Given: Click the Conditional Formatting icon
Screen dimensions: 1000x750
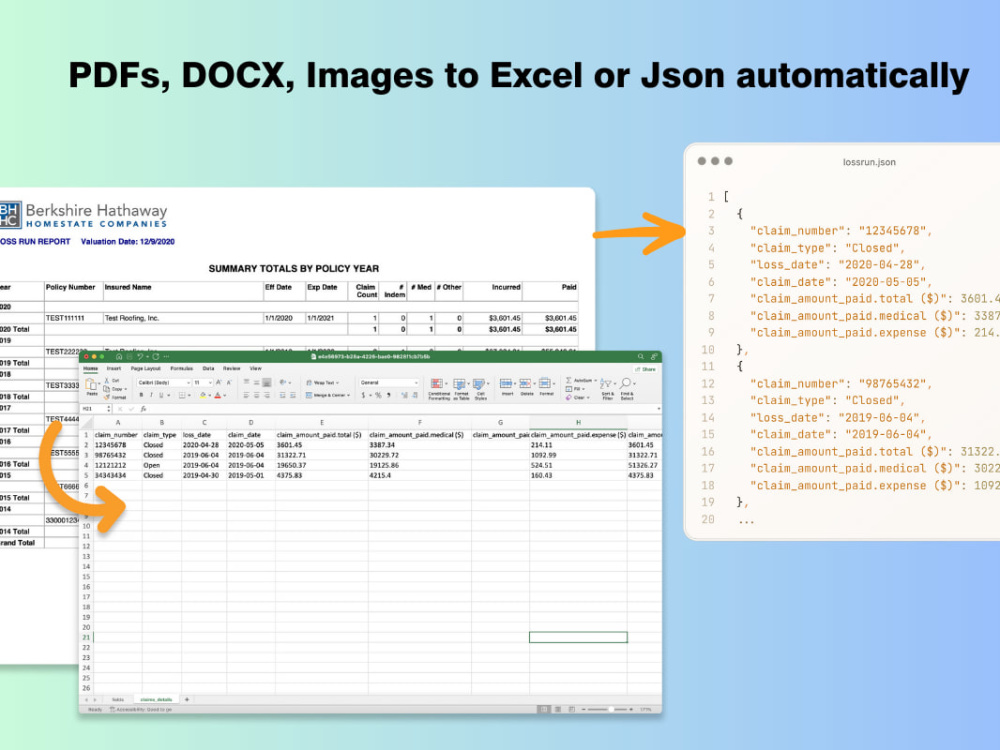Looking at the screenshot, I should [x=437, y=383].
